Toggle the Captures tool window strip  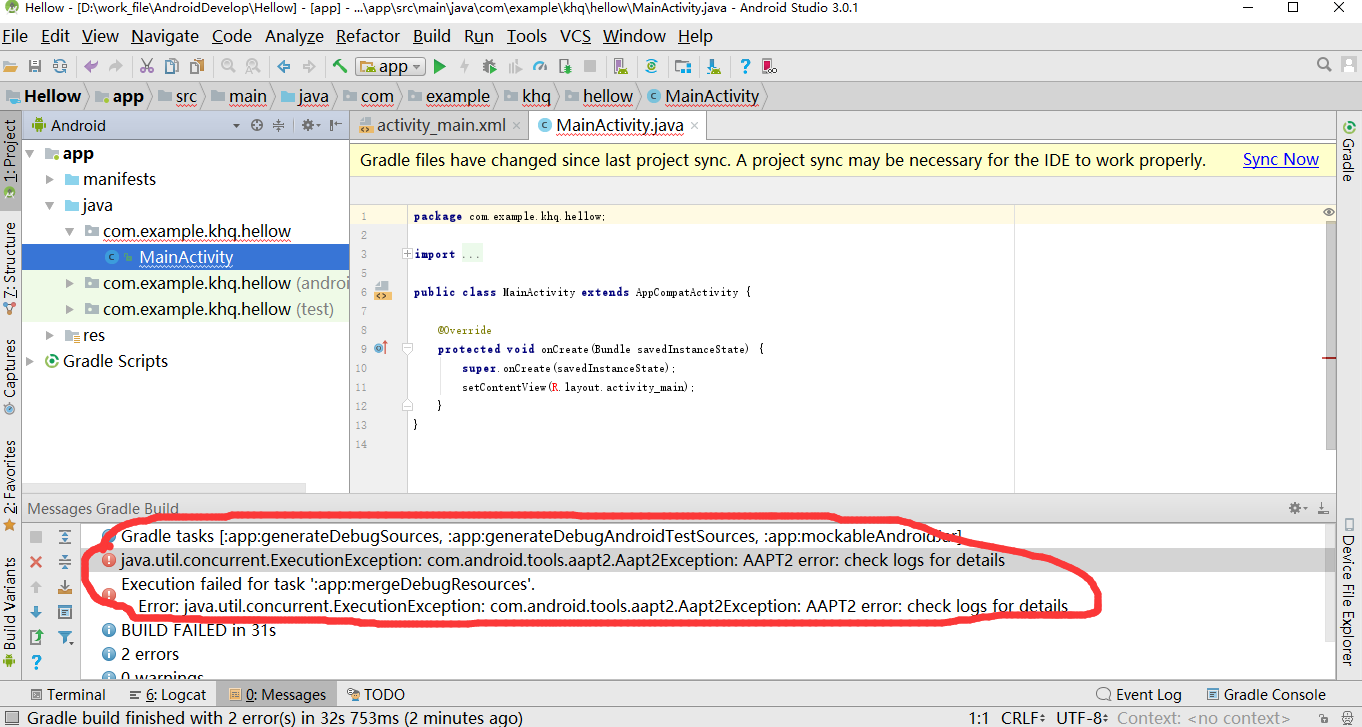point(10,376)
